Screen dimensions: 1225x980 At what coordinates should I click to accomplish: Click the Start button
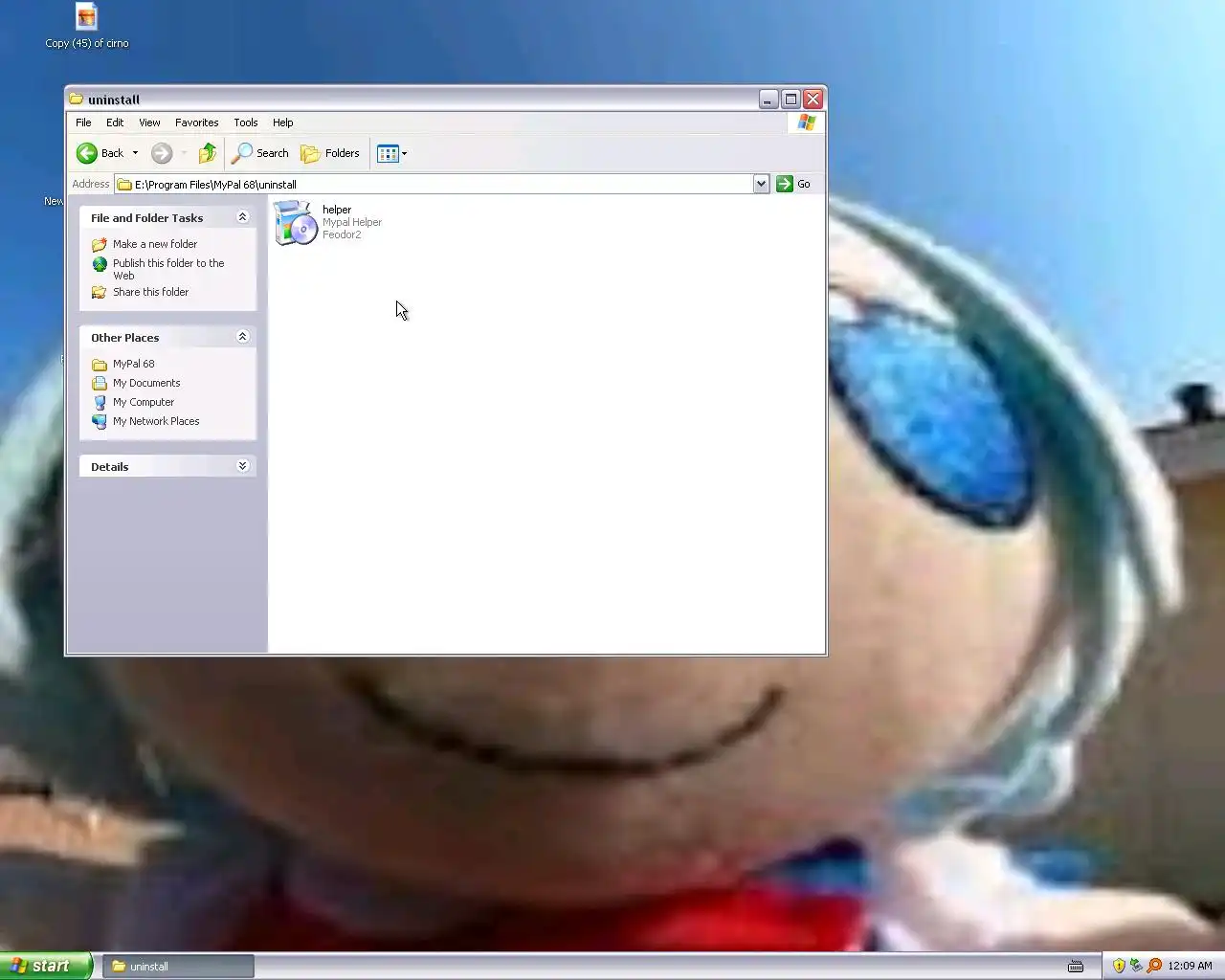click(x=46, y=966)
